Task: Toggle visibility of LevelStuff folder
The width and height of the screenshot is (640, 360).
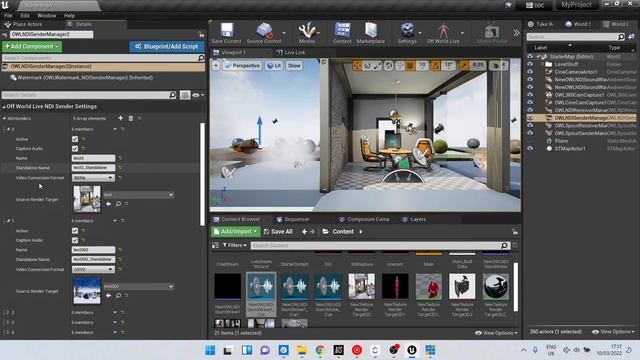Action: click(x=530, y=64)
